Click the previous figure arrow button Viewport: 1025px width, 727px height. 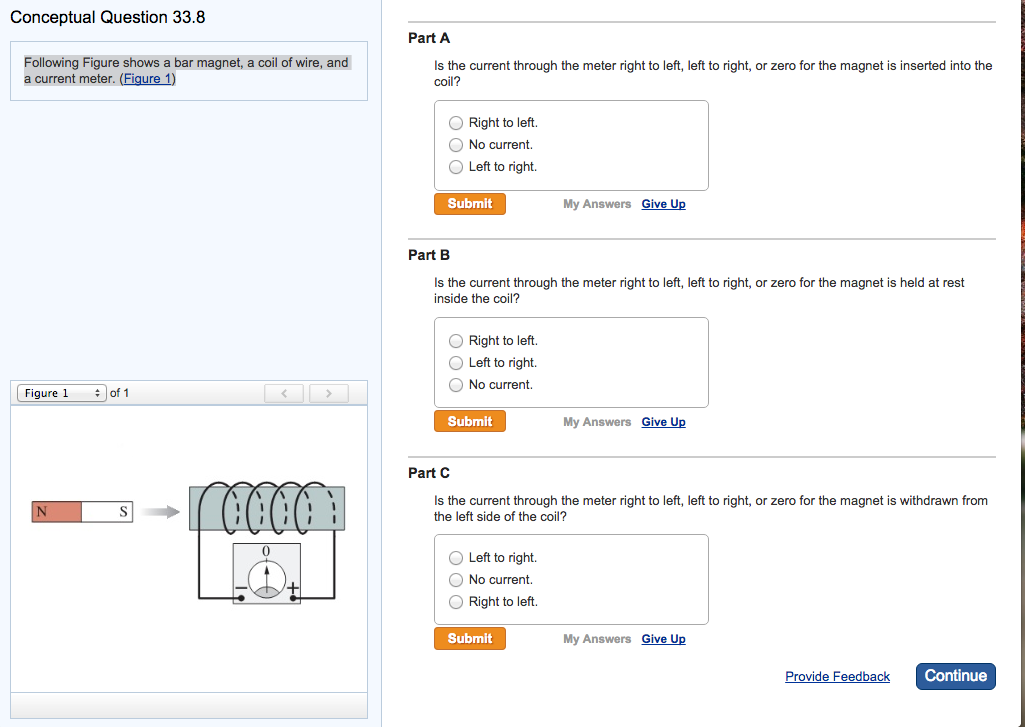click(284, 393)
